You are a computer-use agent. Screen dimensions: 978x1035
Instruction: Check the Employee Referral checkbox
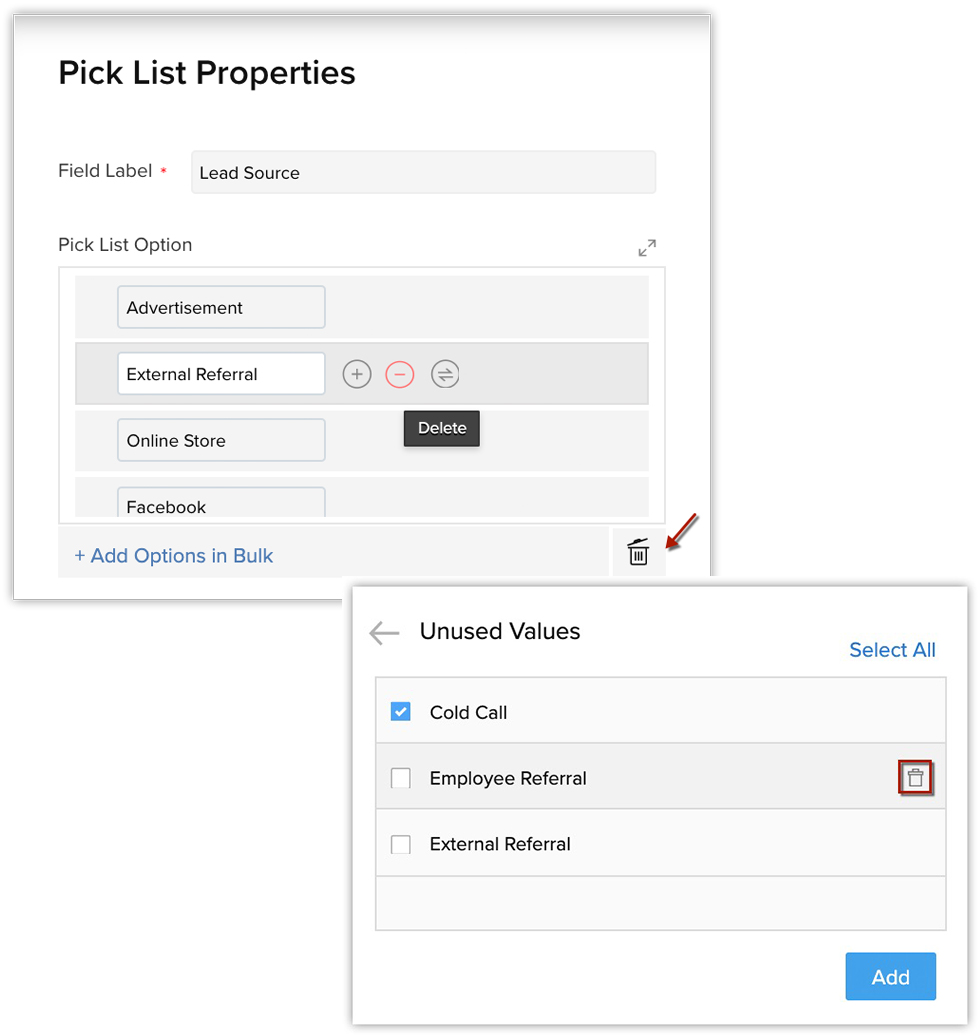[x=401, y=778]
